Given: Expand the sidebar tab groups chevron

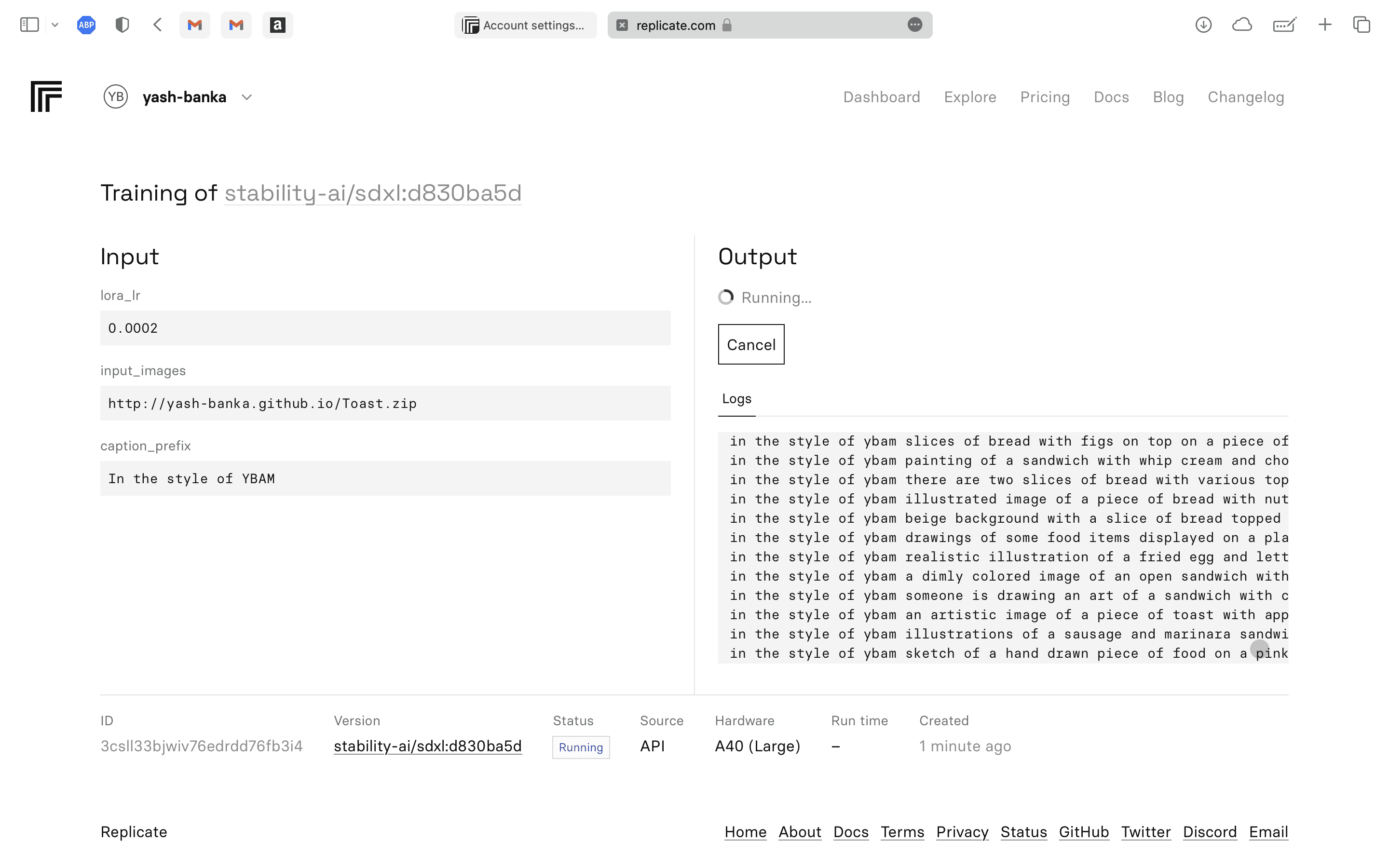Looking at the screenshot, I should pyautogui.click(x=55, y=25).
